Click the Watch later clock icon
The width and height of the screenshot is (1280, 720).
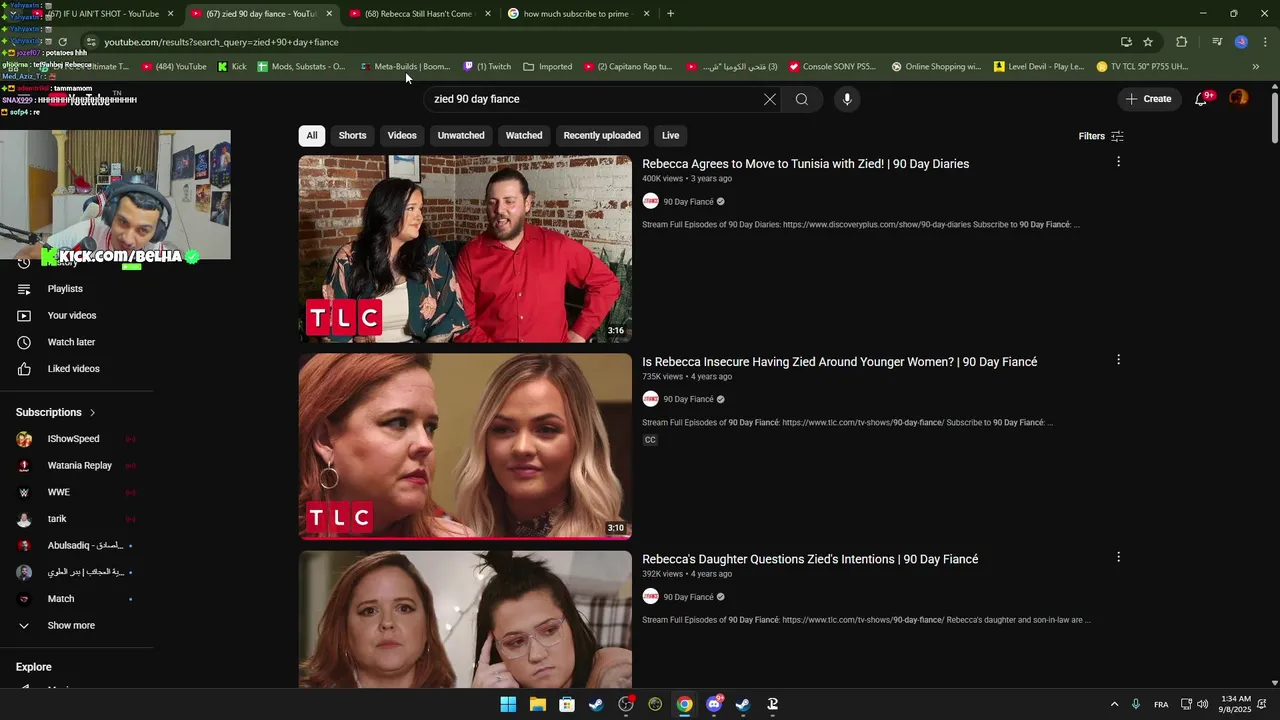24,342
